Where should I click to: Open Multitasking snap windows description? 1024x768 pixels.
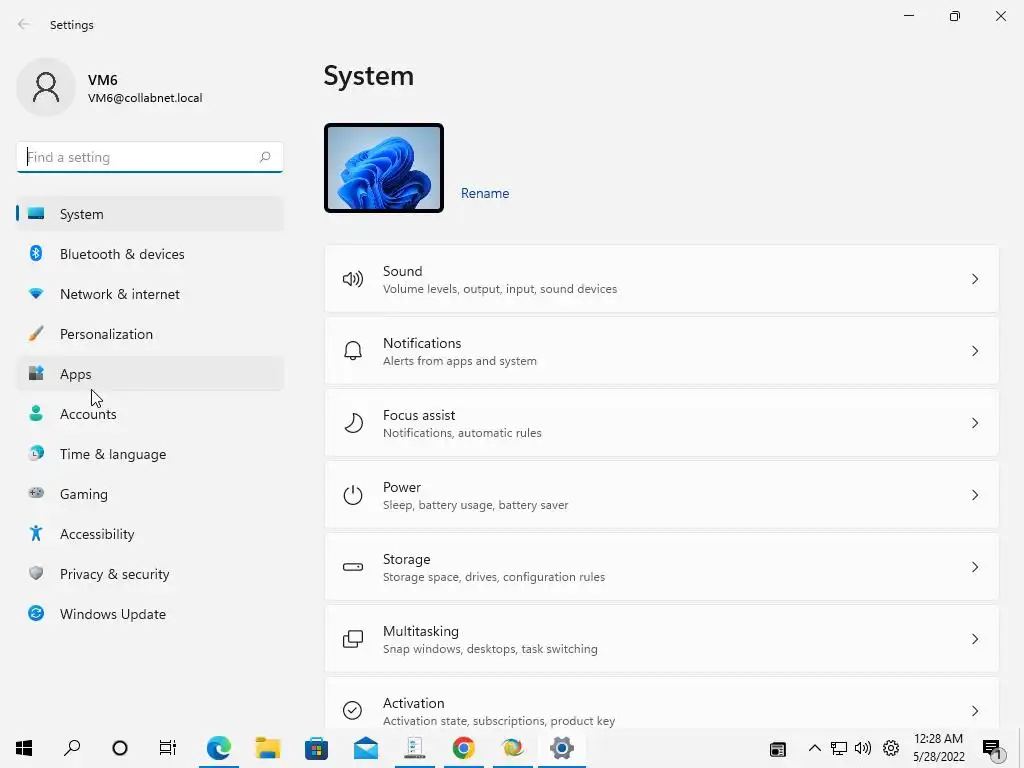(x=490, y=648)
